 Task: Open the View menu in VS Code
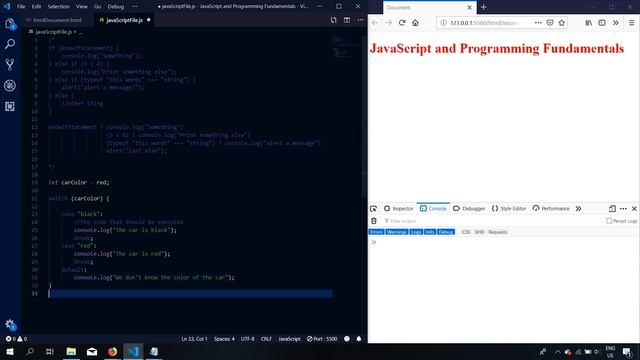click(x=82, y=7)
